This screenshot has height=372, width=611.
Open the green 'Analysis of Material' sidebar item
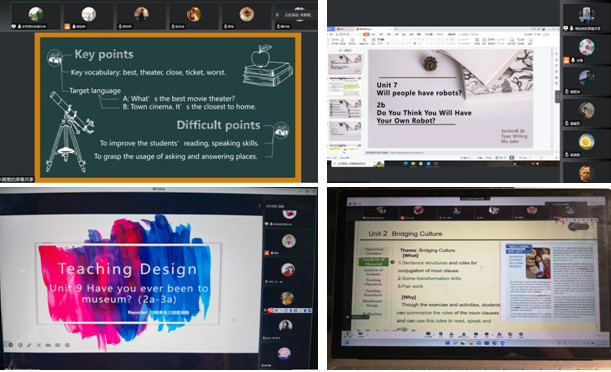[x=373, y=261]
